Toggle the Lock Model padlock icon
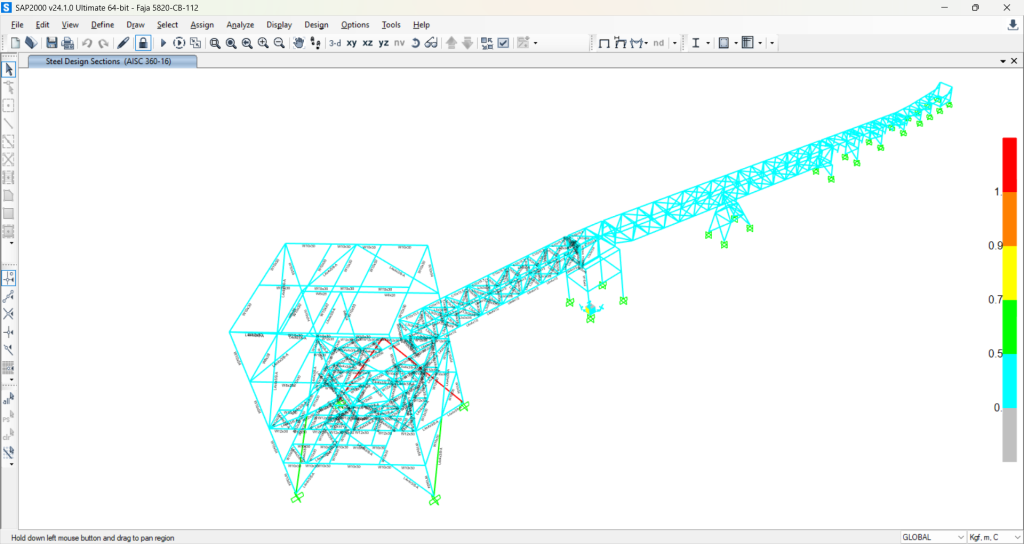 click(x=143, y=43)
